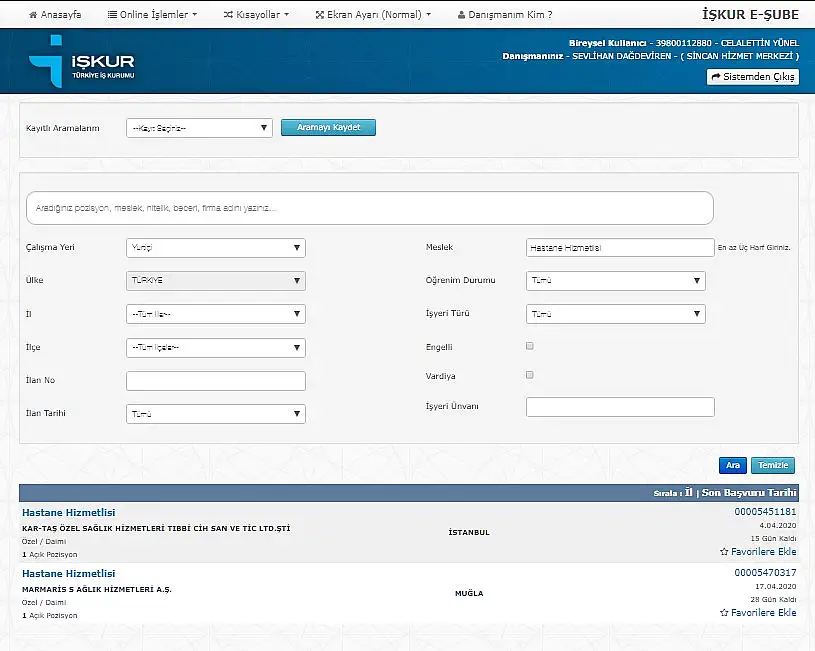The image size is (815, 651).
Task: Click the MUĞLA city text in results
Action: [469, 593]
